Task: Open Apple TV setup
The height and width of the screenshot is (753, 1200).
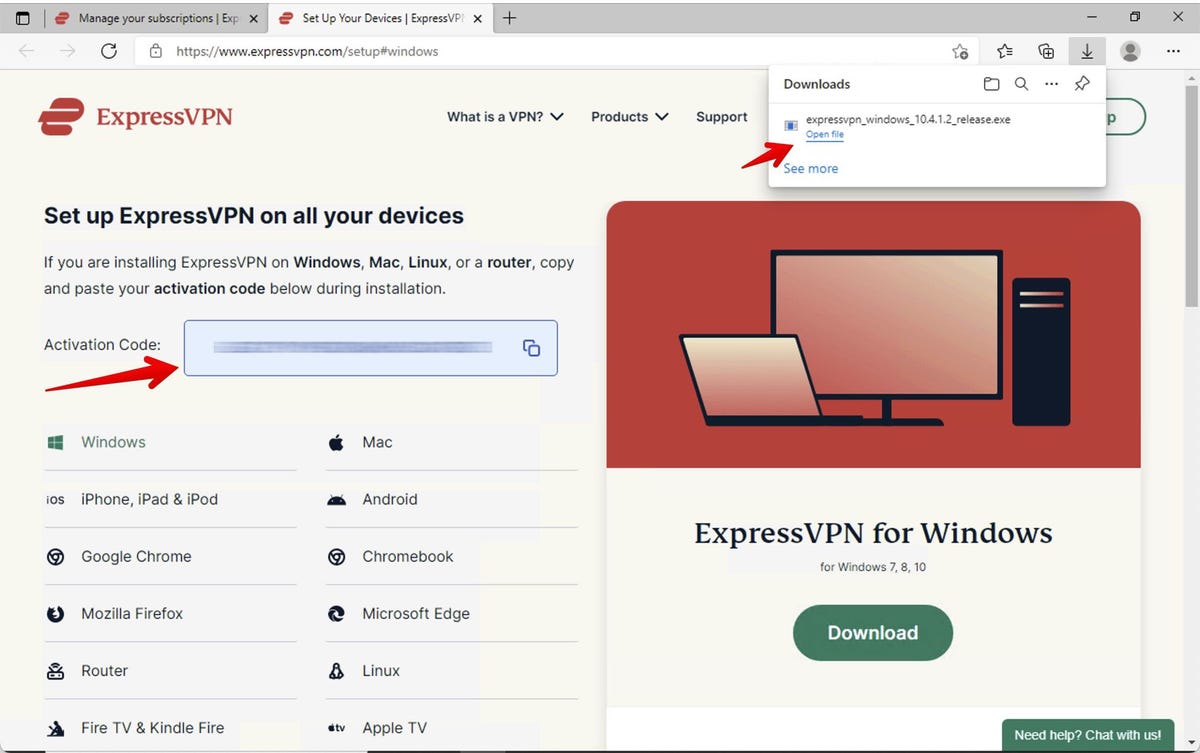Action: [x=451, y=727]
